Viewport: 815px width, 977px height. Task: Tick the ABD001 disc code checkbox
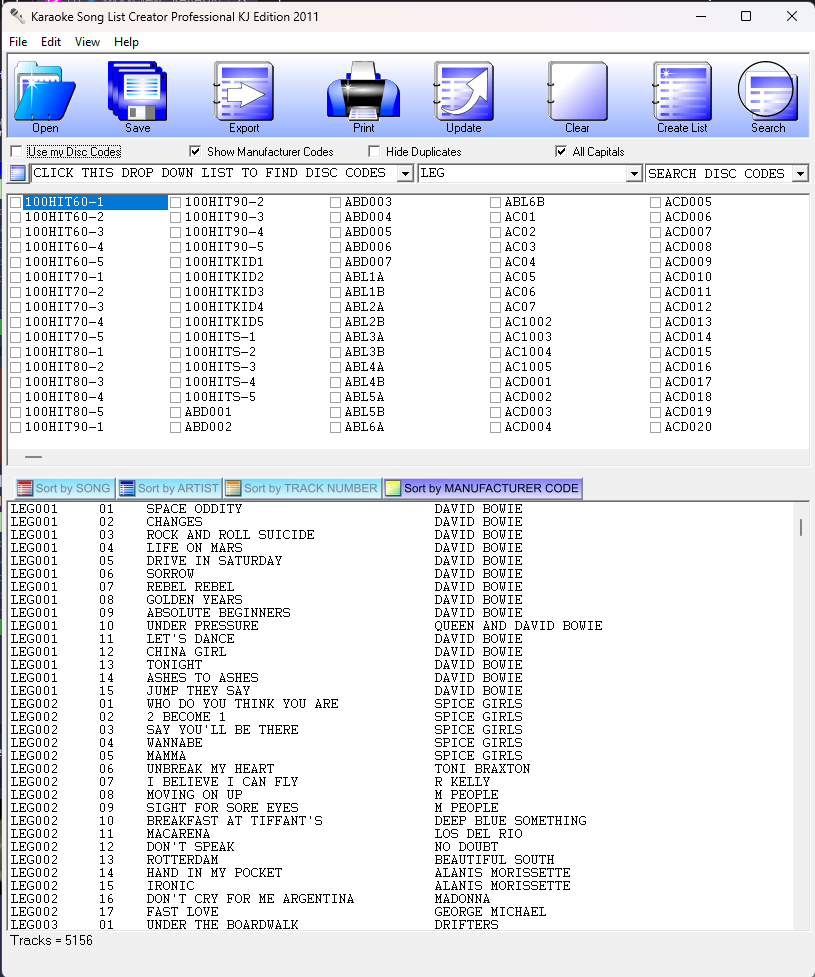176,412
